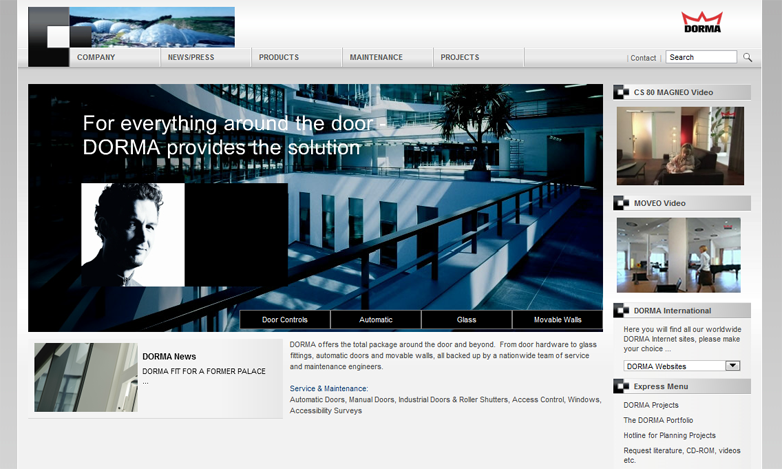Select the Glass button
The image size is (782, 469).
point(466,320)
